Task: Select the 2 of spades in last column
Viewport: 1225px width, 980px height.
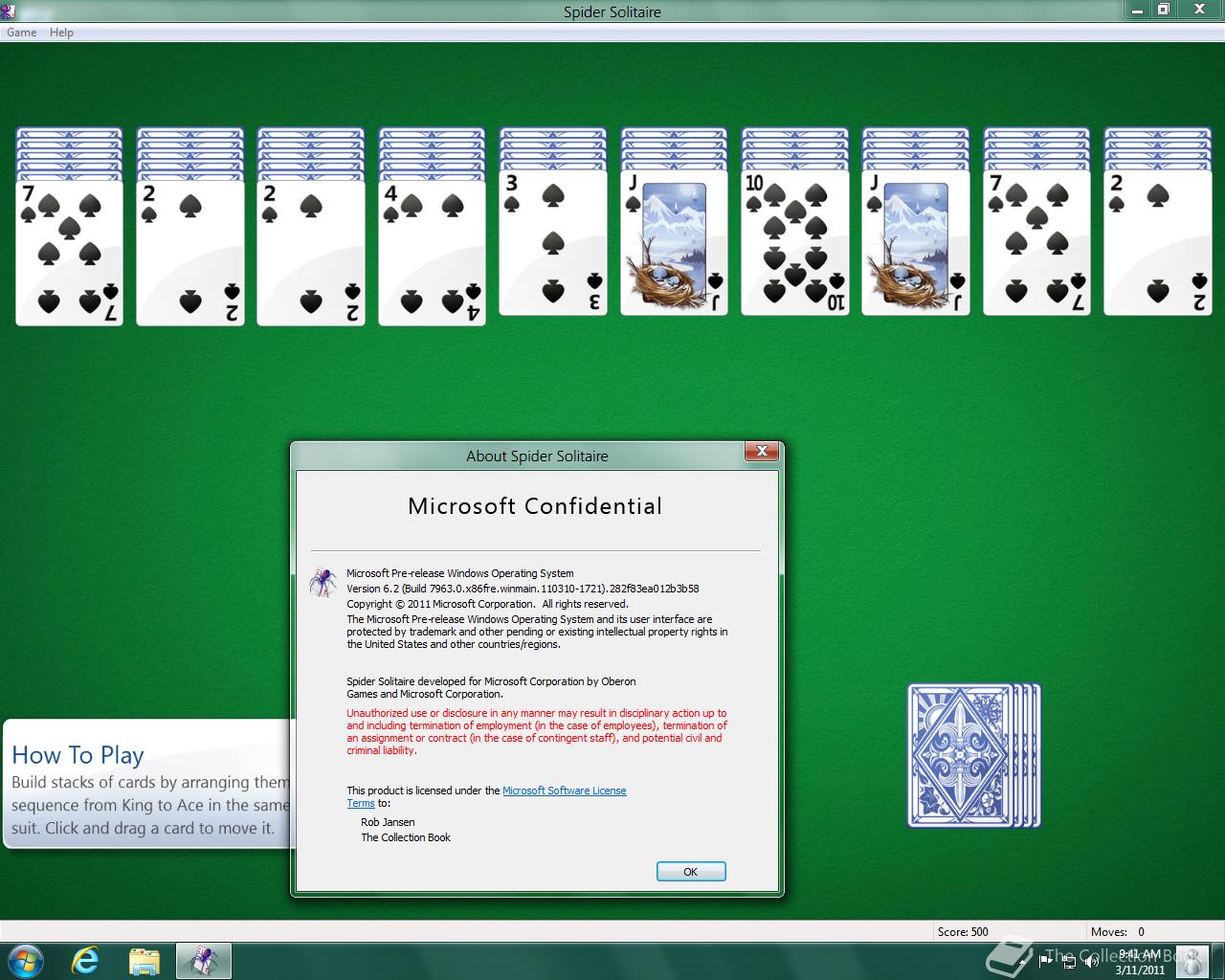Action: pyautogui.click(x=1158, y=242)
